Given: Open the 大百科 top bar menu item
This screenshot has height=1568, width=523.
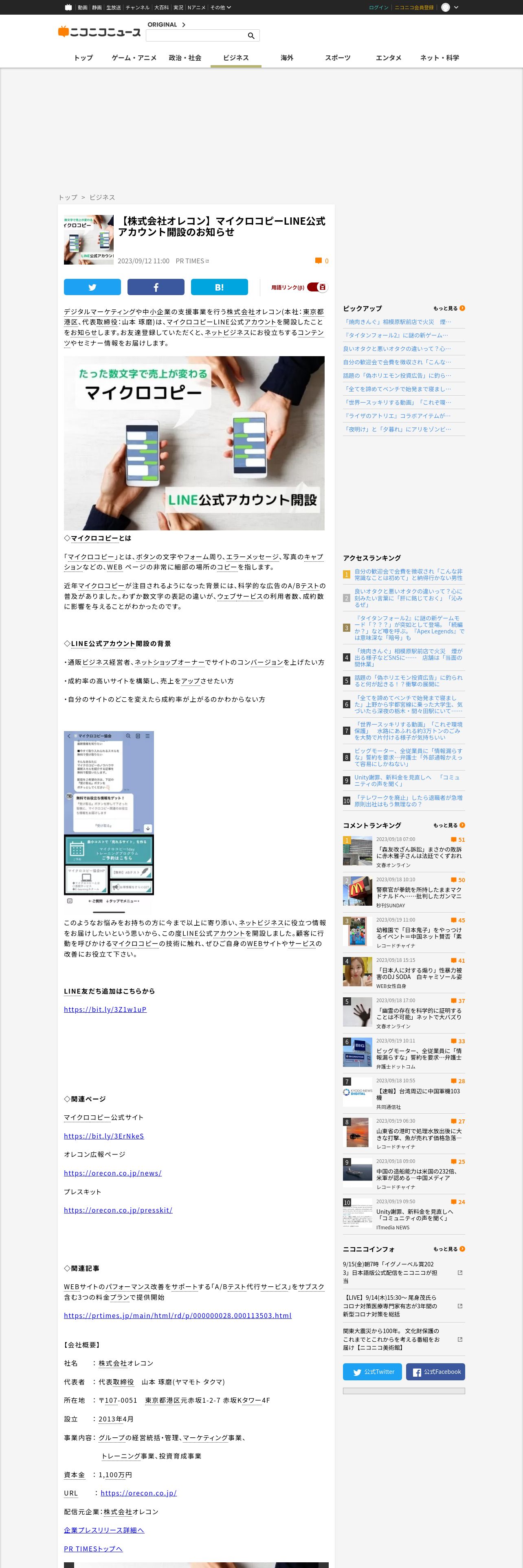Looking at the screenshot, I should pyautogui.click(x=161, y=7).
